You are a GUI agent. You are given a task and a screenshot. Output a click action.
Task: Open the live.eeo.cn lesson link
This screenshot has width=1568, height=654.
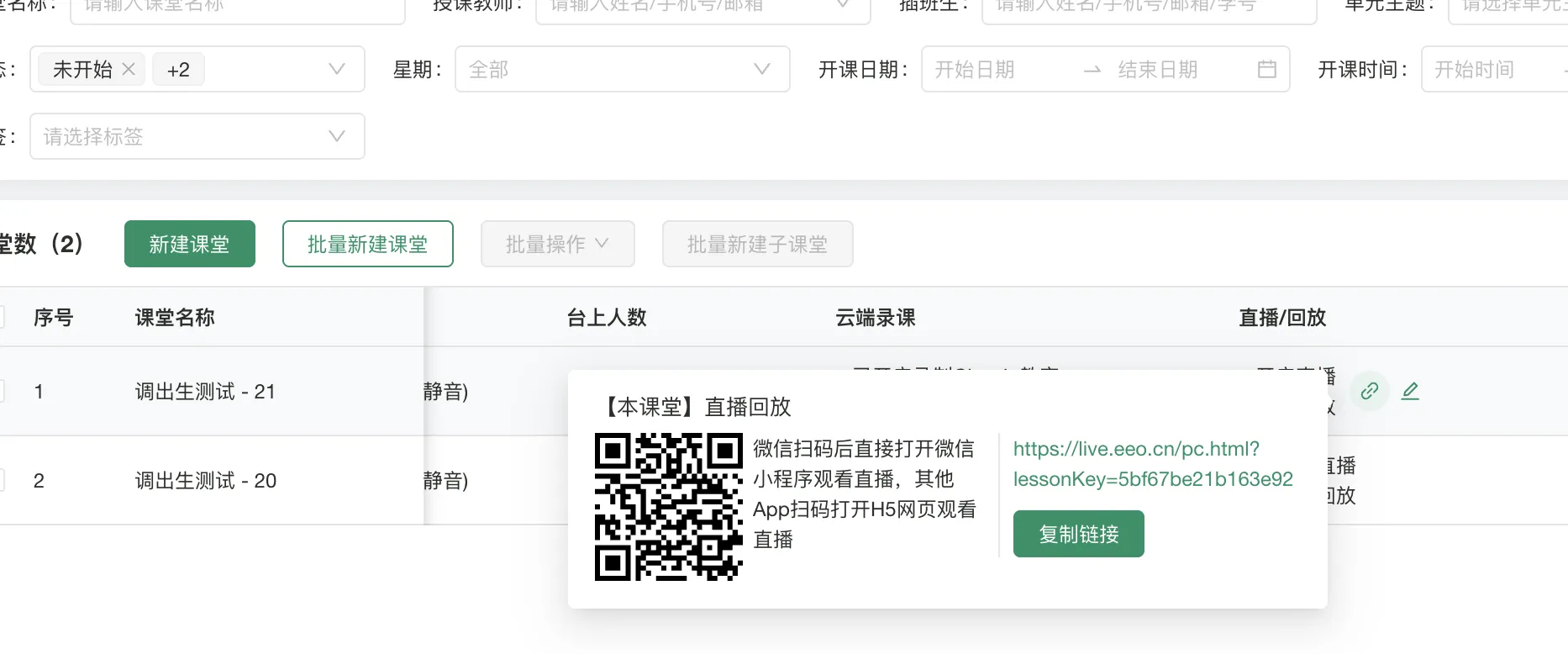coord(1153,464)
